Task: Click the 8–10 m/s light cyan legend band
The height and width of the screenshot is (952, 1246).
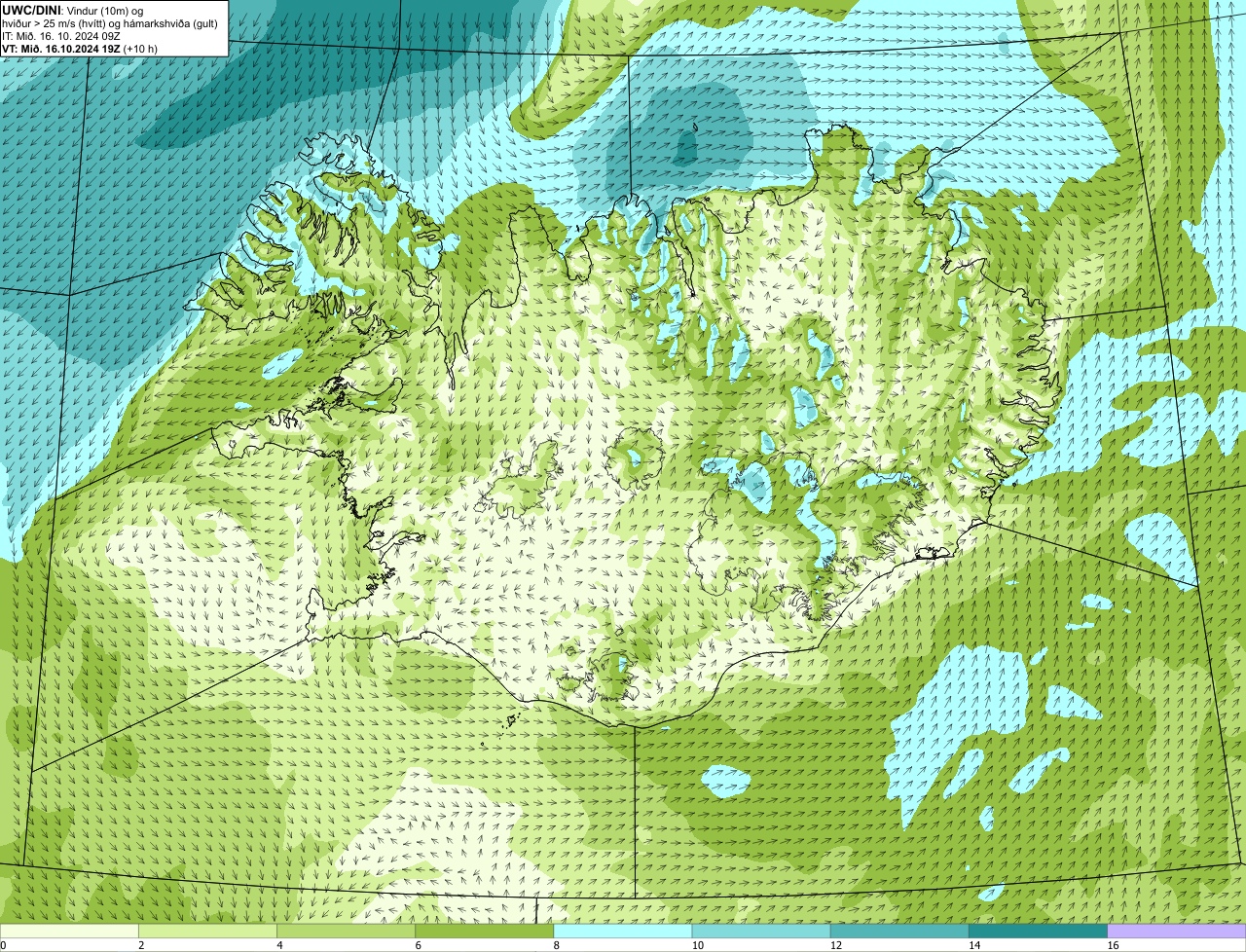Action: pos(623,932)
